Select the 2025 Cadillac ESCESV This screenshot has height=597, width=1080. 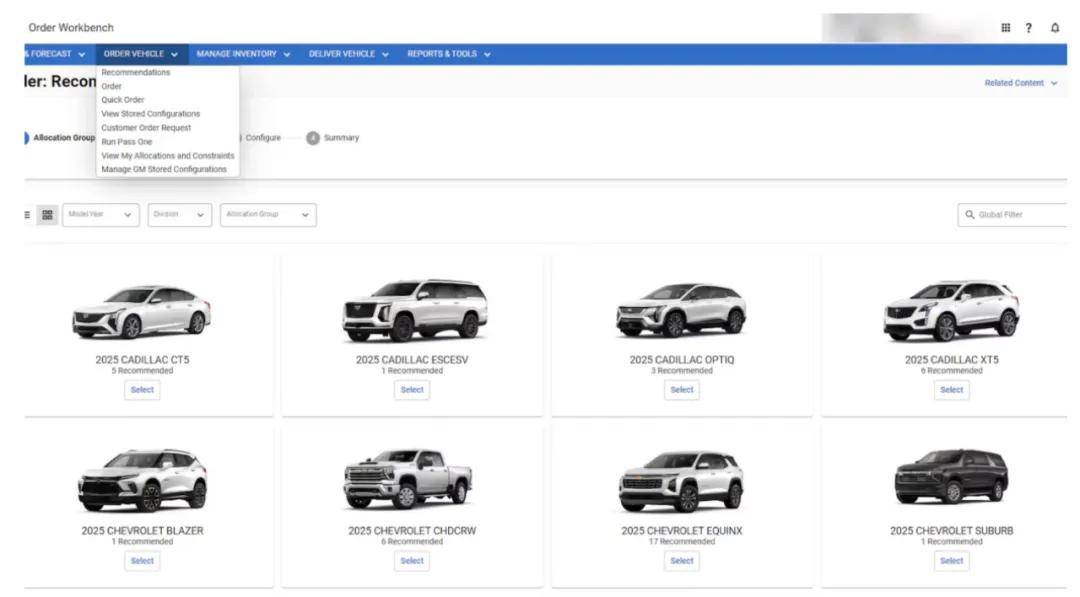pyautogui.click(x=412, y=390)
